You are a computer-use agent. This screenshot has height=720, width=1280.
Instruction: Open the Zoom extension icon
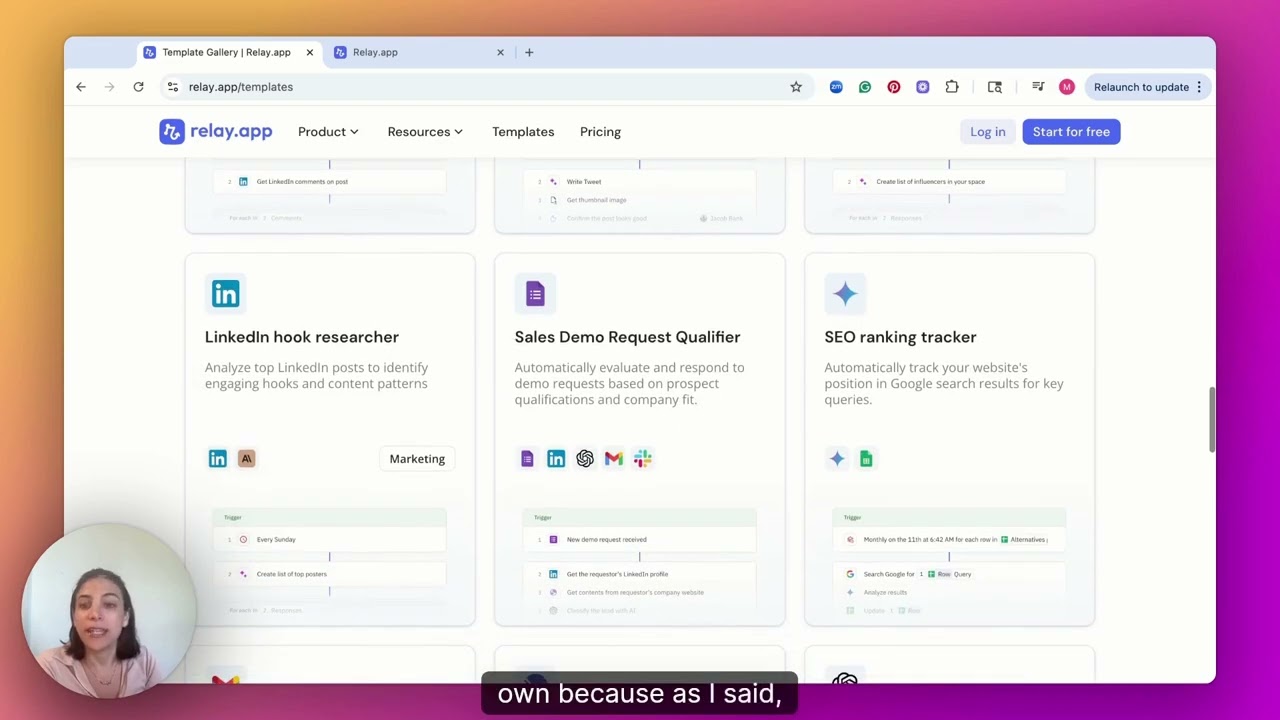[836, 87]
